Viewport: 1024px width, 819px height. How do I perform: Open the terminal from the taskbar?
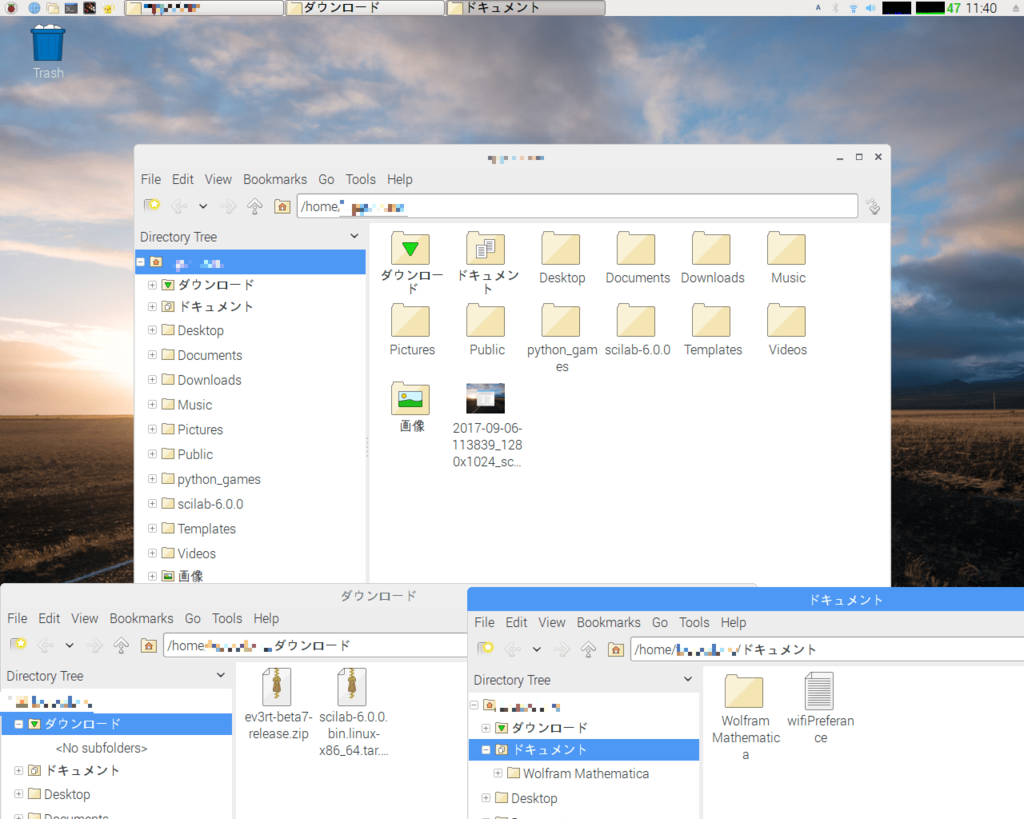click(x=71, y=8)
